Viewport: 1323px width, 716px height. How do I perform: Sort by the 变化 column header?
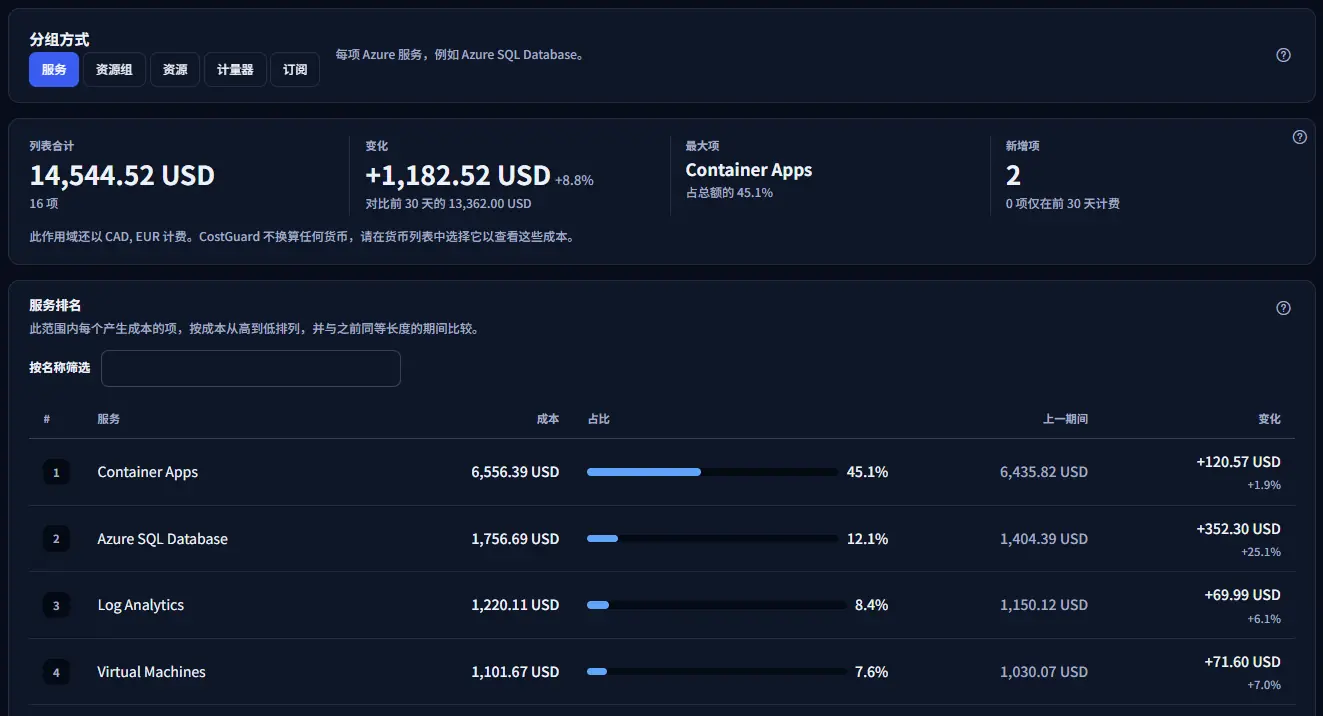tap(1269, 419)
